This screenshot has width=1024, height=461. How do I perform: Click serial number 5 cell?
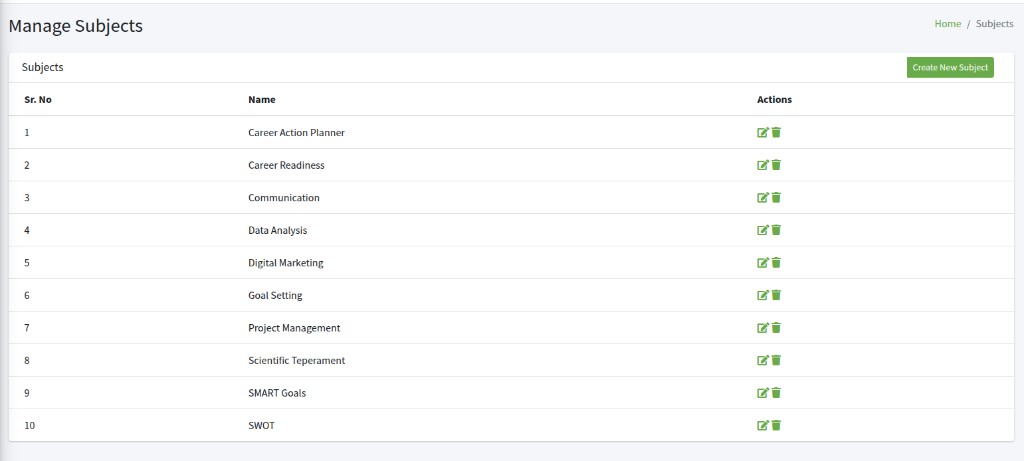coord(27,263)
